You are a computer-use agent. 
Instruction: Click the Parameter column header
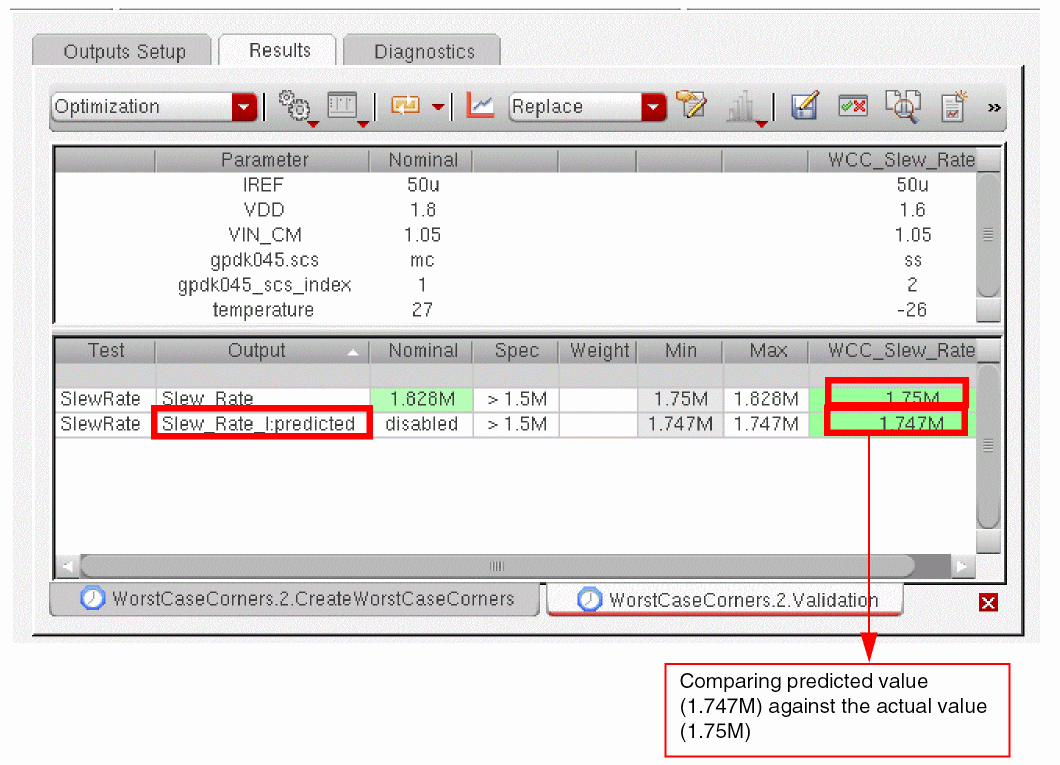point(262,160)
